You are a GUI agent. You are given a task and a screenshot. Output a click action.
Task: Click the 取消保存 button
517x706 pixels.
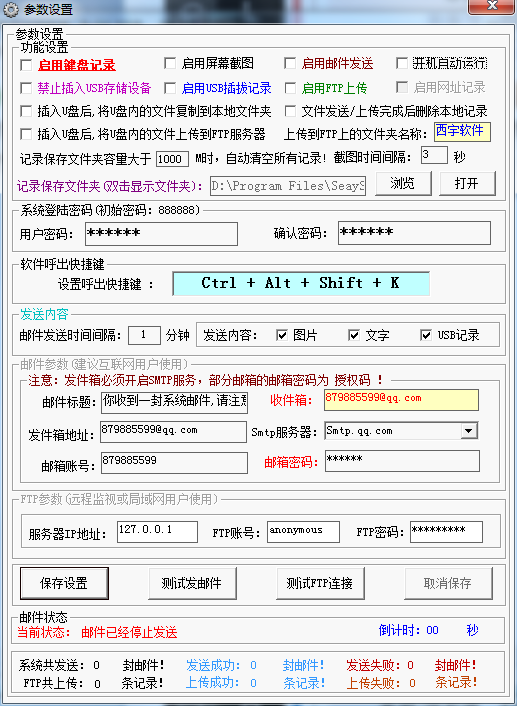[x=448, y=584]
